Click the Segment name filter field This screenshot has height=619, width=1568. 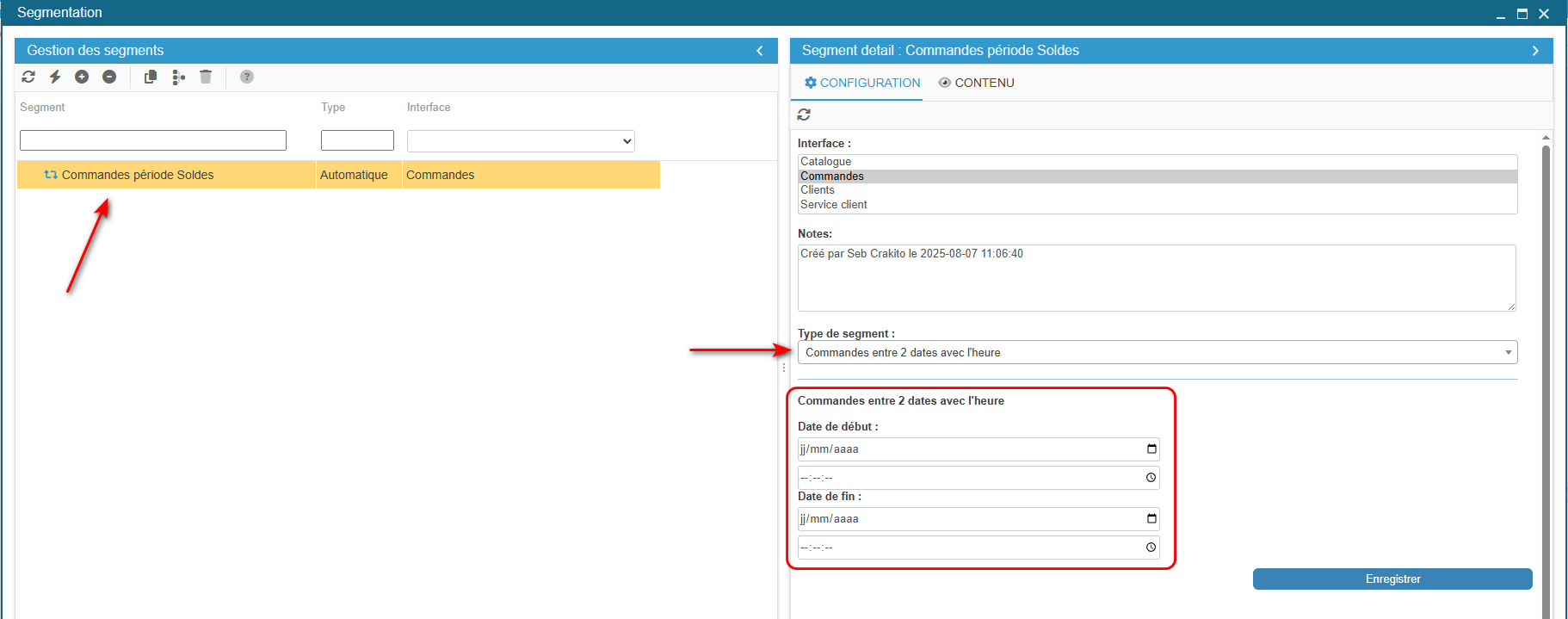pos(153,140)
